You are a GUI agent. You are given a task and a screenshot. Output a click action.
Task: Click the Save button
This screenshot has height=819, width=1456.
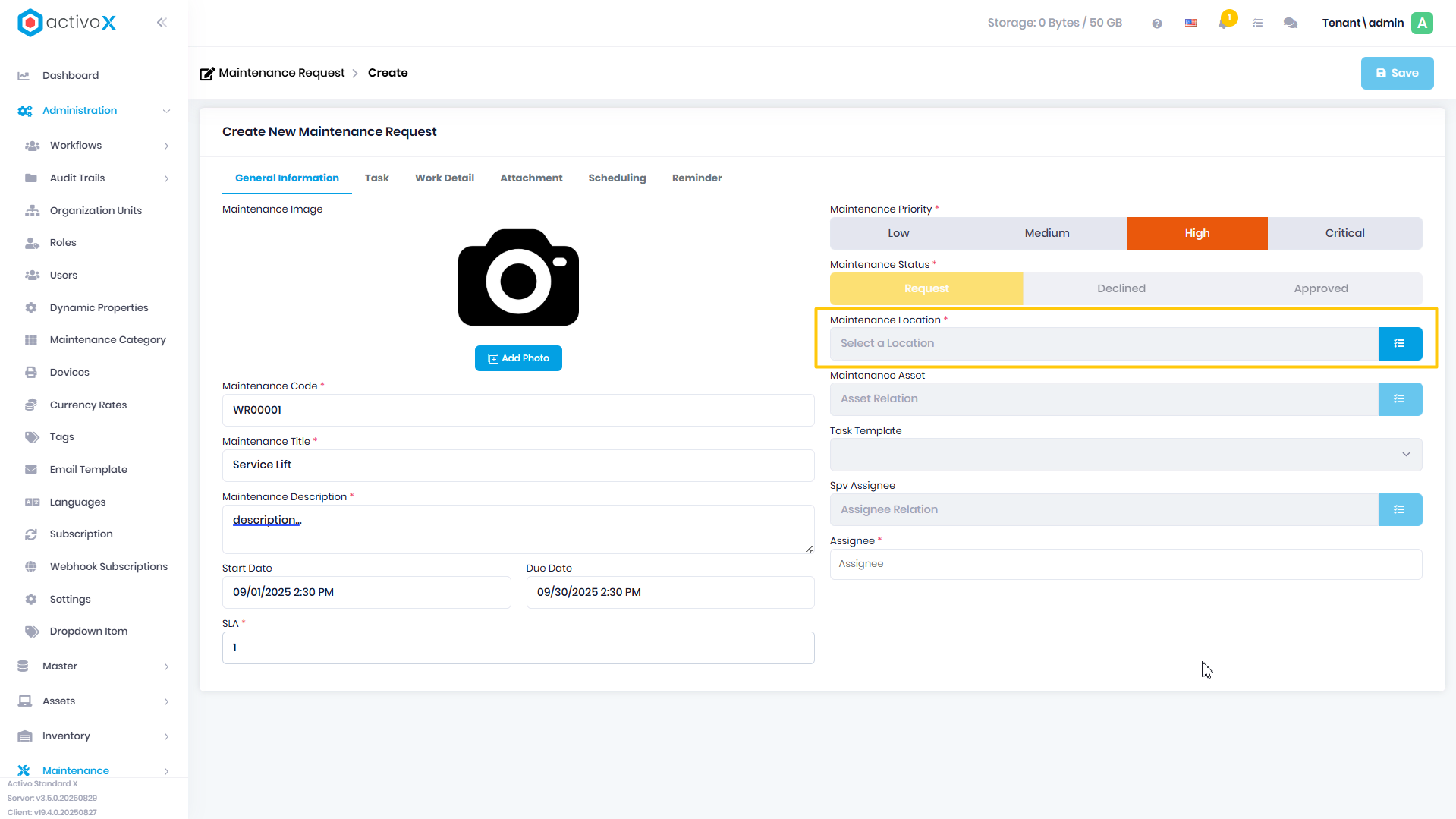point(1397,74)
